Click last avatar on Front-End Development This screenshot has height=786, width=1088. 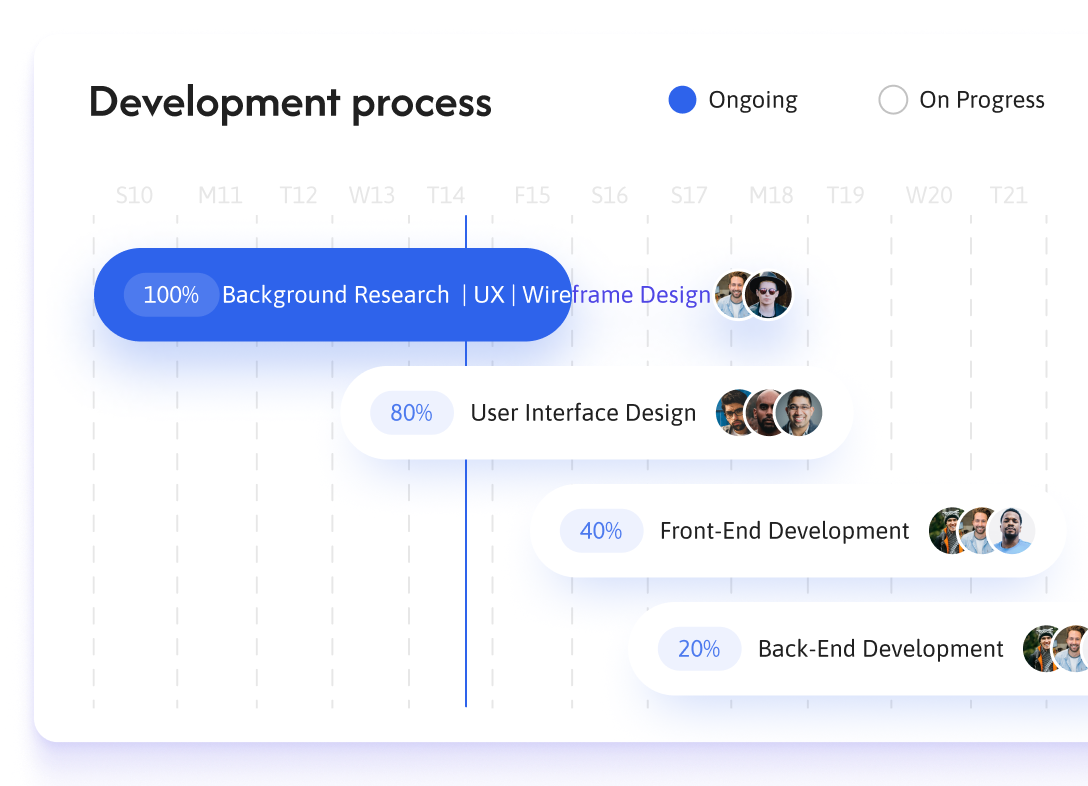tap(1012, 531)
